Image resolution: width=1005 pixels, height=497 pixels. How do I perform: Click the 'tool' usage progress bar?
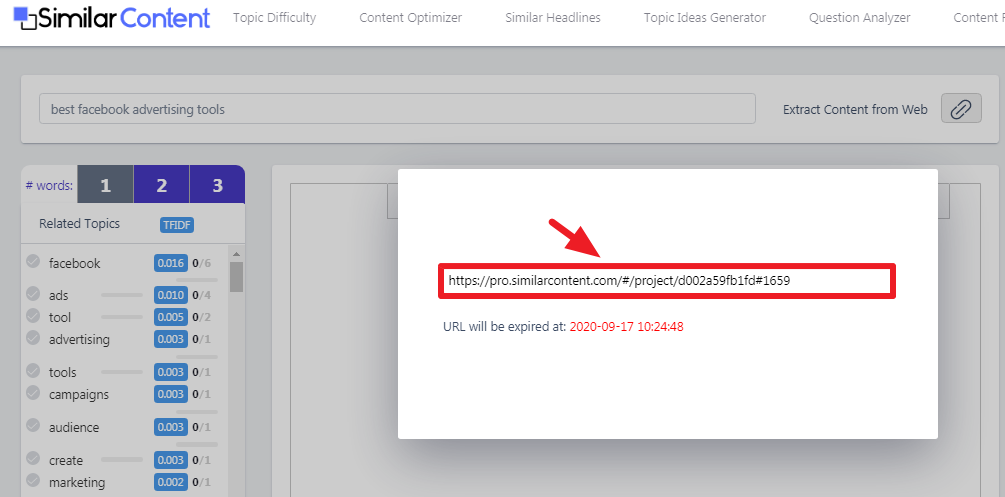tap(122, 317)
